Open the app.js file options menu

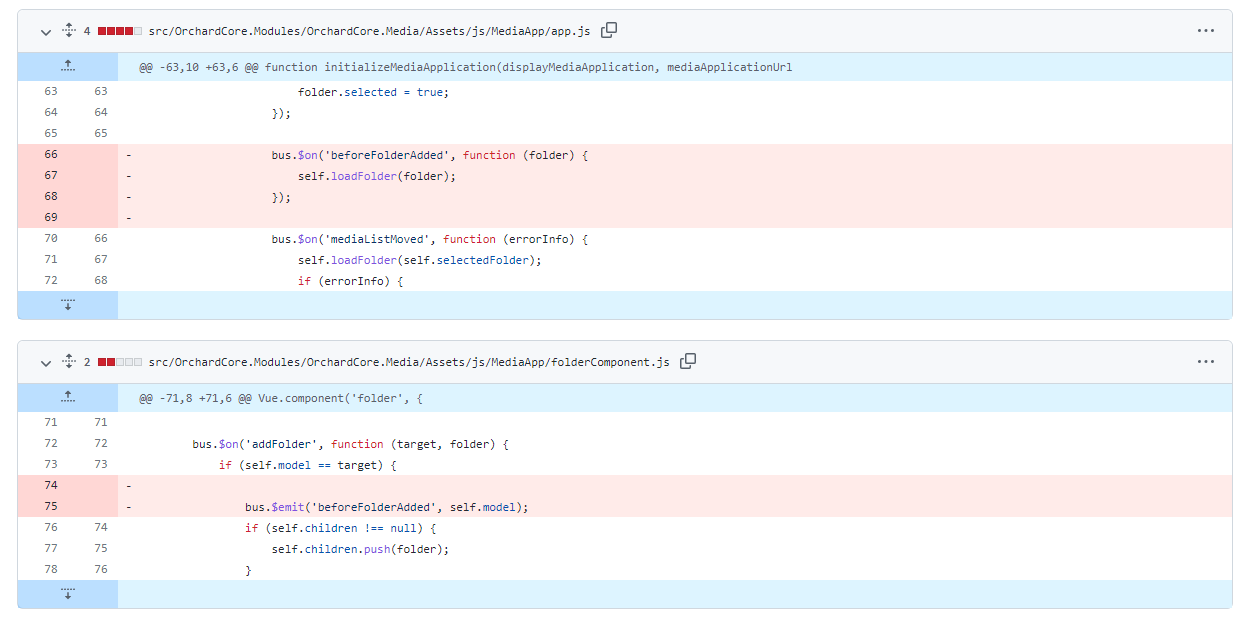pos(1205,31)
